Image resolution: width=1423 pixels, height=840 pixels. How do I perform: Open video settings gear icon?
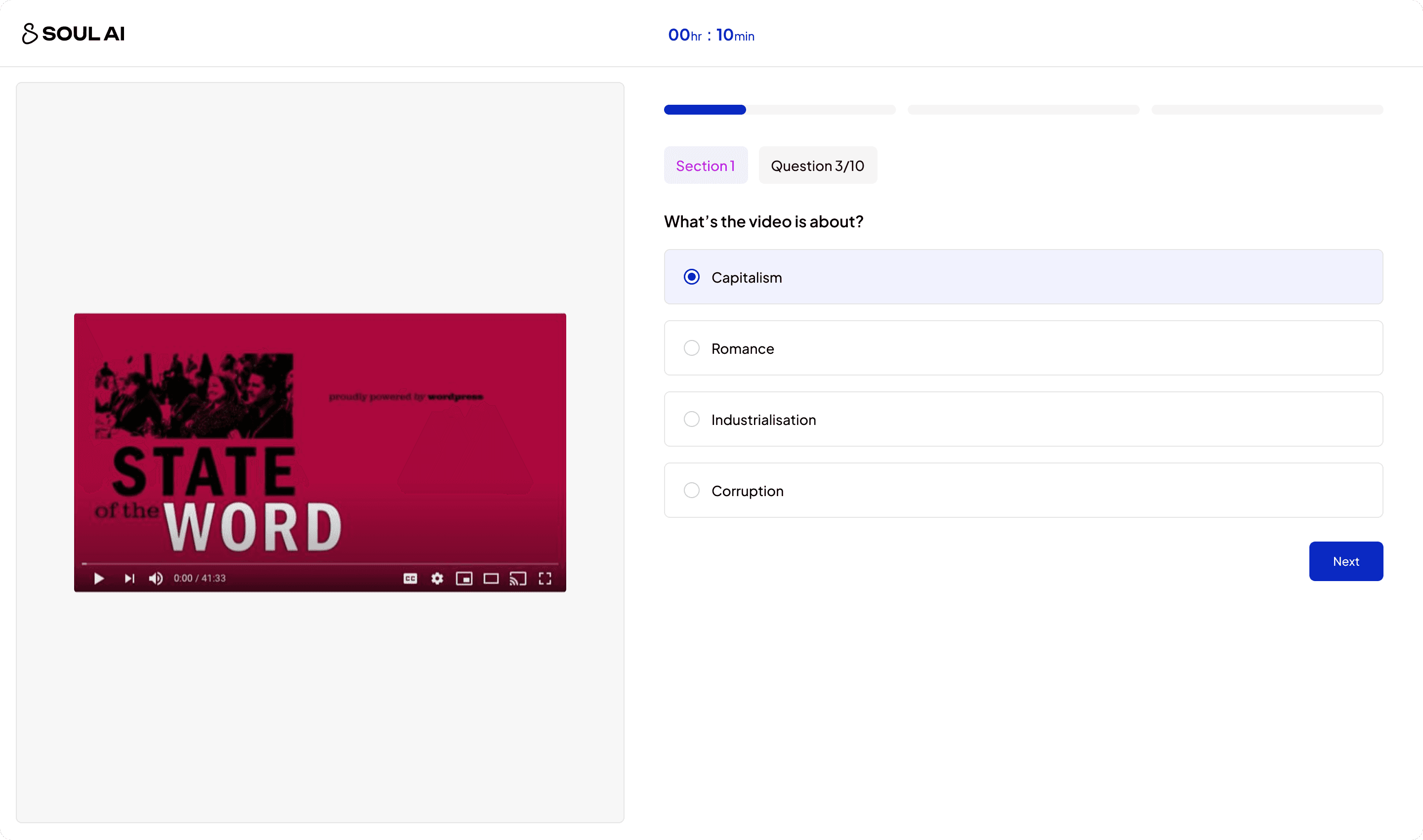pyautogui.click(x=437, y=579)
